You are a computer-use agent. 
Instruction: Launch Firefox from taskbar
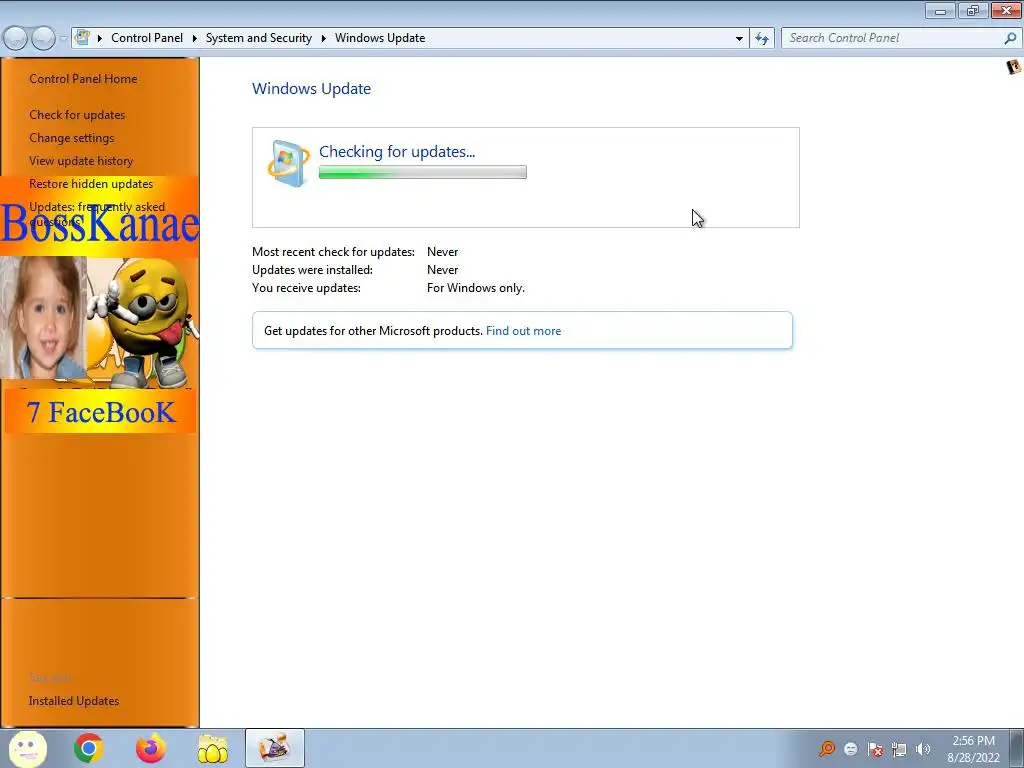point(150,748)
